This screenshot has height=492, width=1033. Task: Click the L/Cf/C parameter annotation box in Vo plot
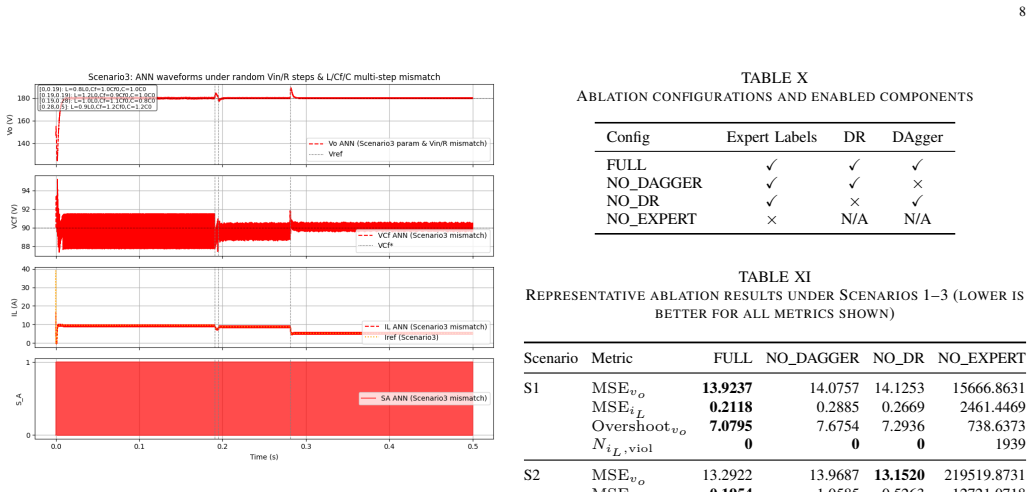pyautogui.click(x=97, y=97)
